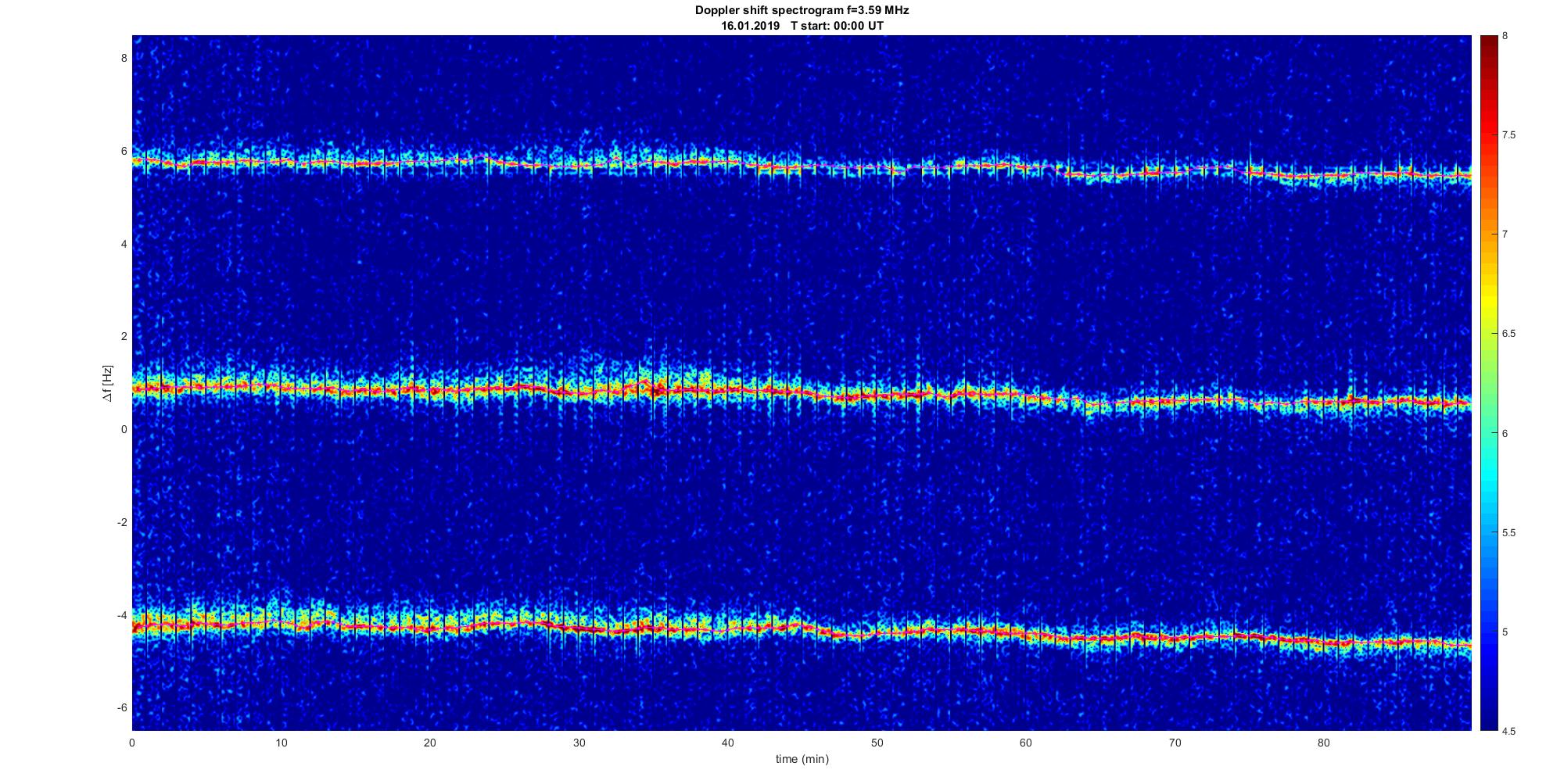The image size is (1564, 784).
Task: Click the middle trace near 1 Hz at 35 min
Action: (x=654, y=388)
